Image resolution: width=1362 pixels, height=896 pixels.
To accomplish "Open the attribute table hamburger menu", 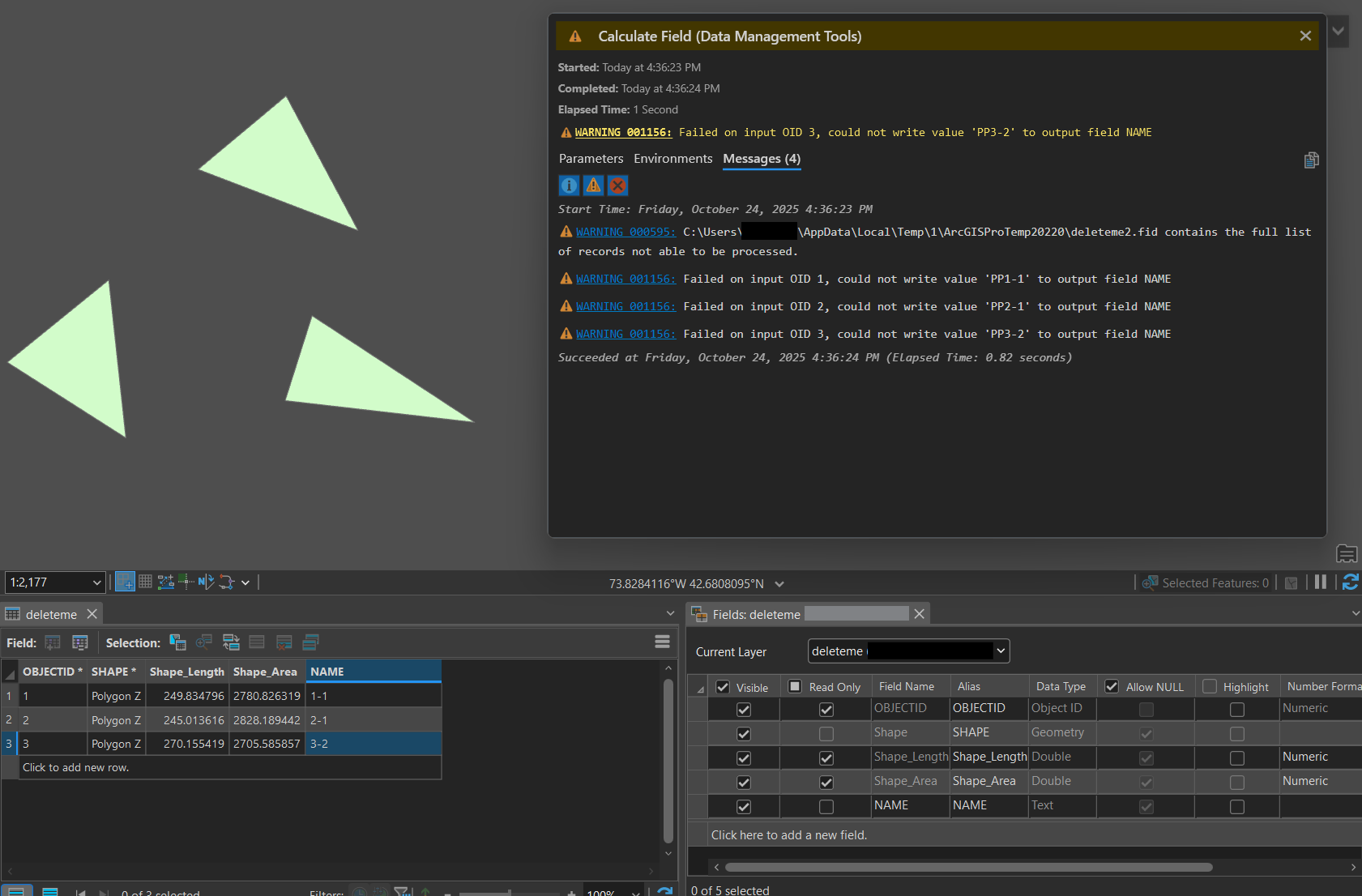I will tap(662, 642).
